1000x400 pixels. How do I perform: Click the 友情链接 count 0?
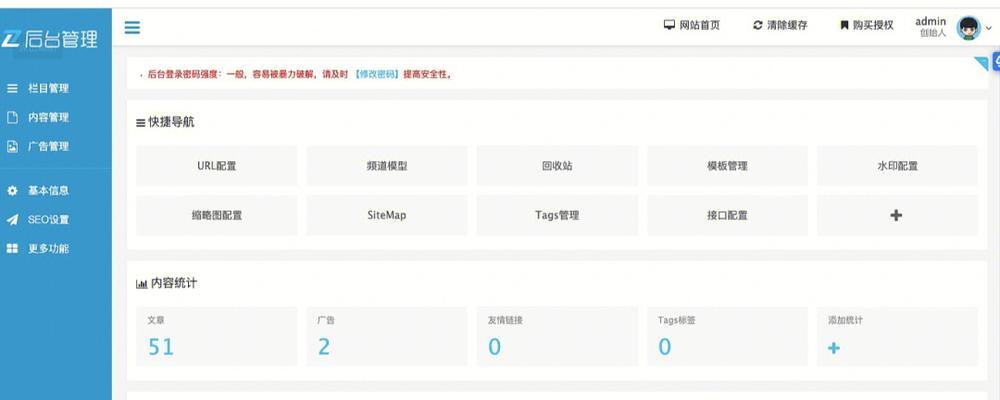tap(494, 347)
